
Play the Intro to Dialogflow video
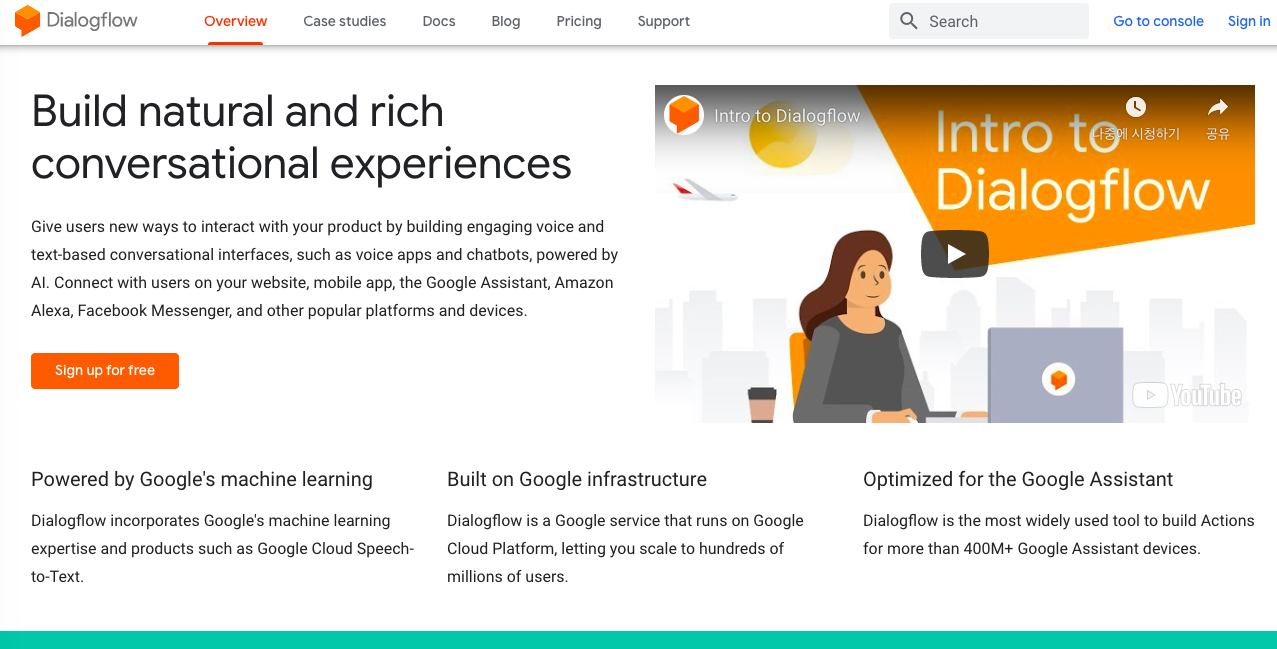(955, 254)
